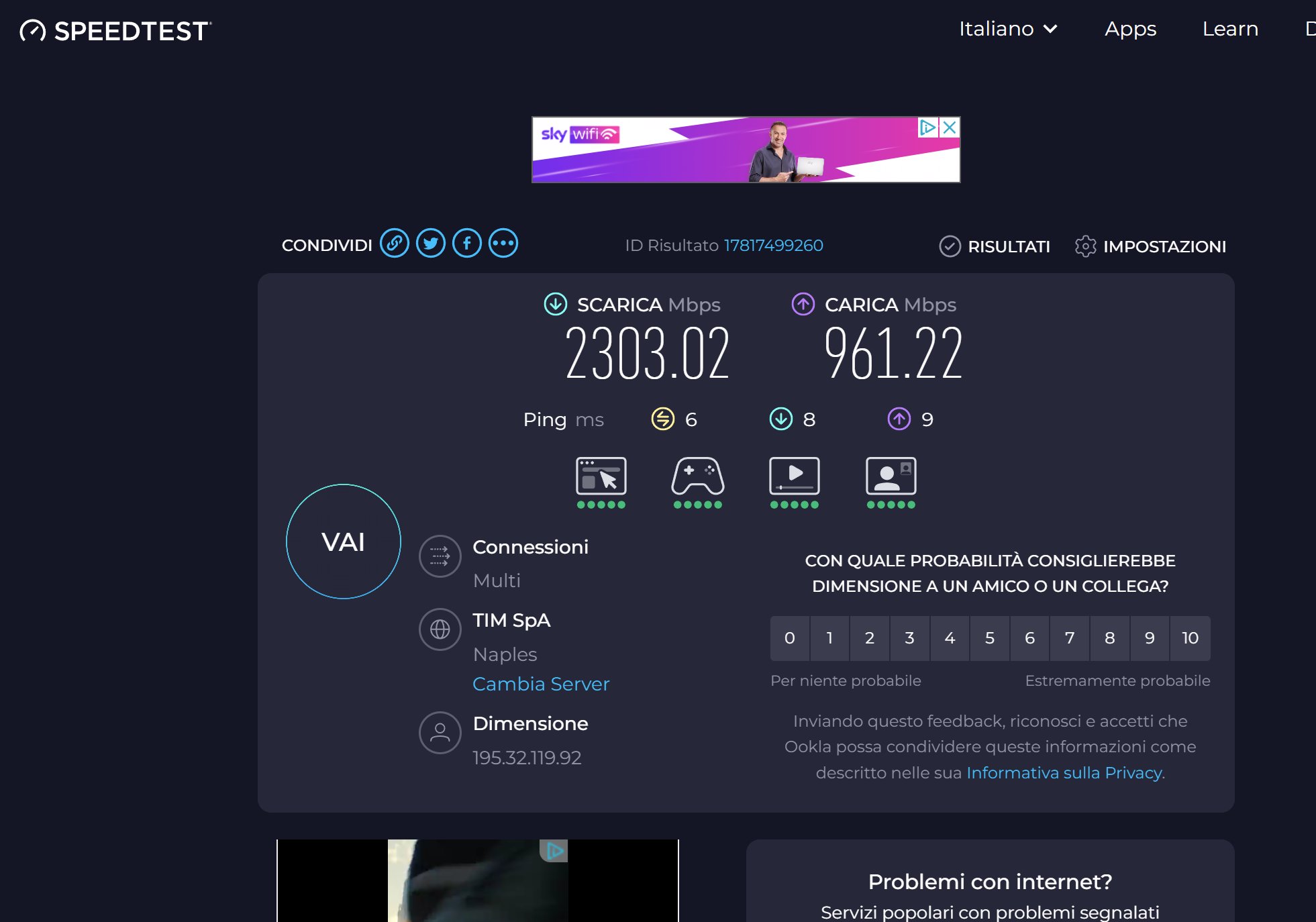Screen dimensions: 1316x922
Task: Share result on Facebook
Action: pyautogui.click(x=467, y=244)
